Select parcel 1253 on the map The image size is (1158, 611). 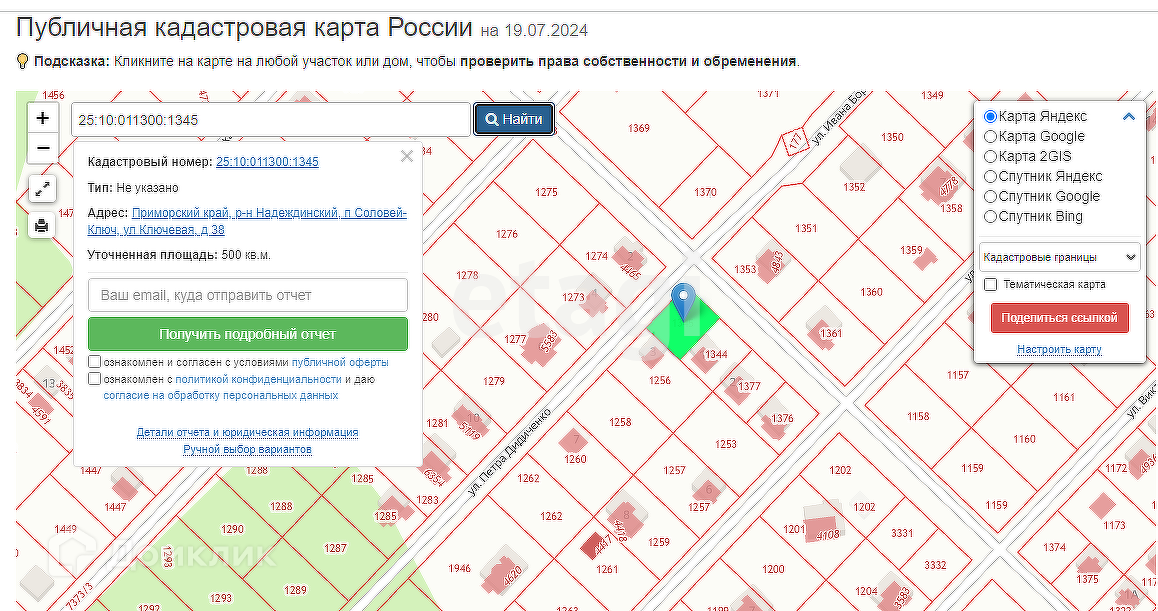[x=726, y=445]
